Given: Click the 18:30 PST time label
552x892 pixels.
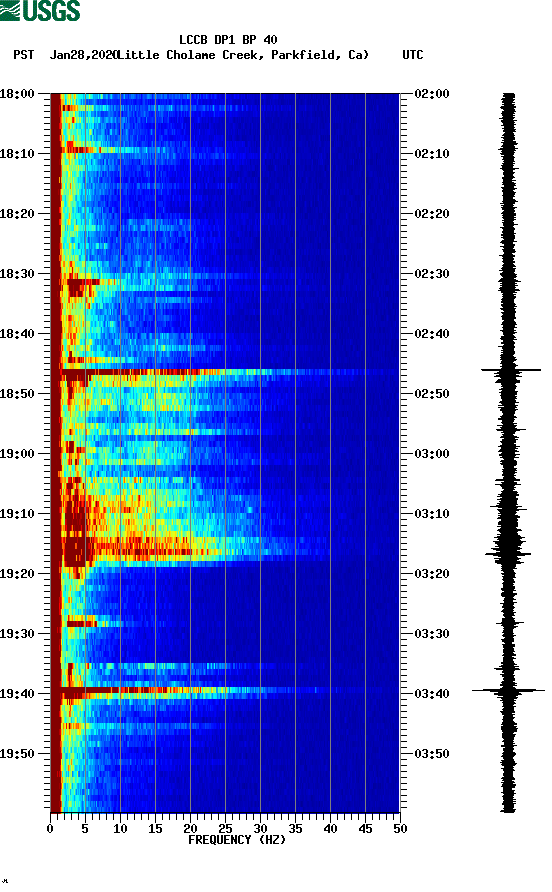Looking at the screenshot, I should click(17, 274).
